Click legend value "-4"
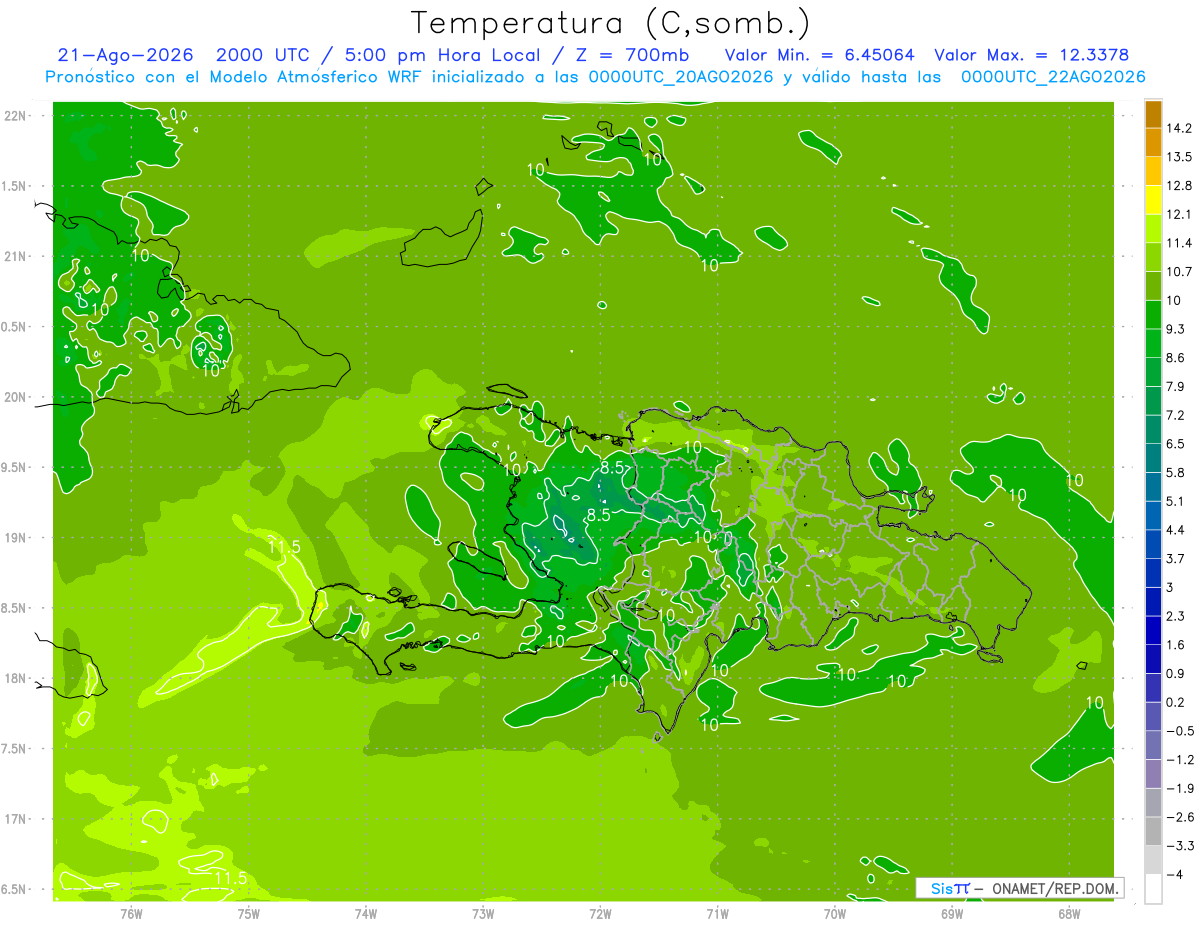 1173,875
